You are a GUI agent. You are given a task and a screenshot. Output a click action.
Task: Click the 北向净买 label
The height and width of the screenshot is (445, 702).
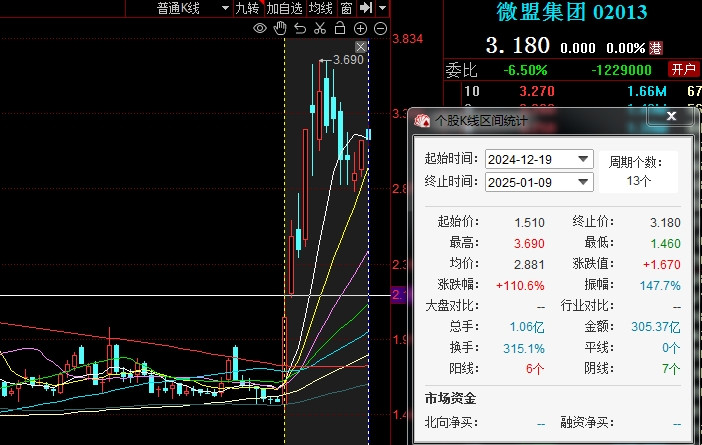(451, 422)
